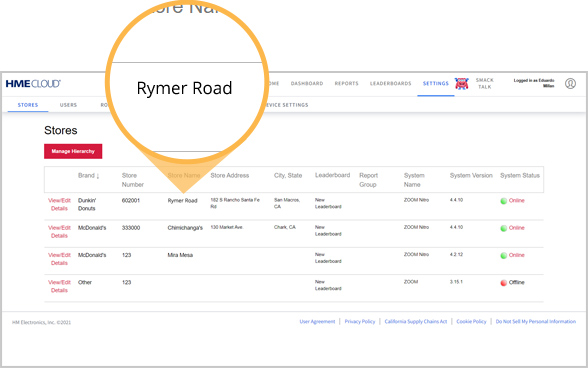
Task: Click the HME Cloud logo
Action: click(33, 84)
